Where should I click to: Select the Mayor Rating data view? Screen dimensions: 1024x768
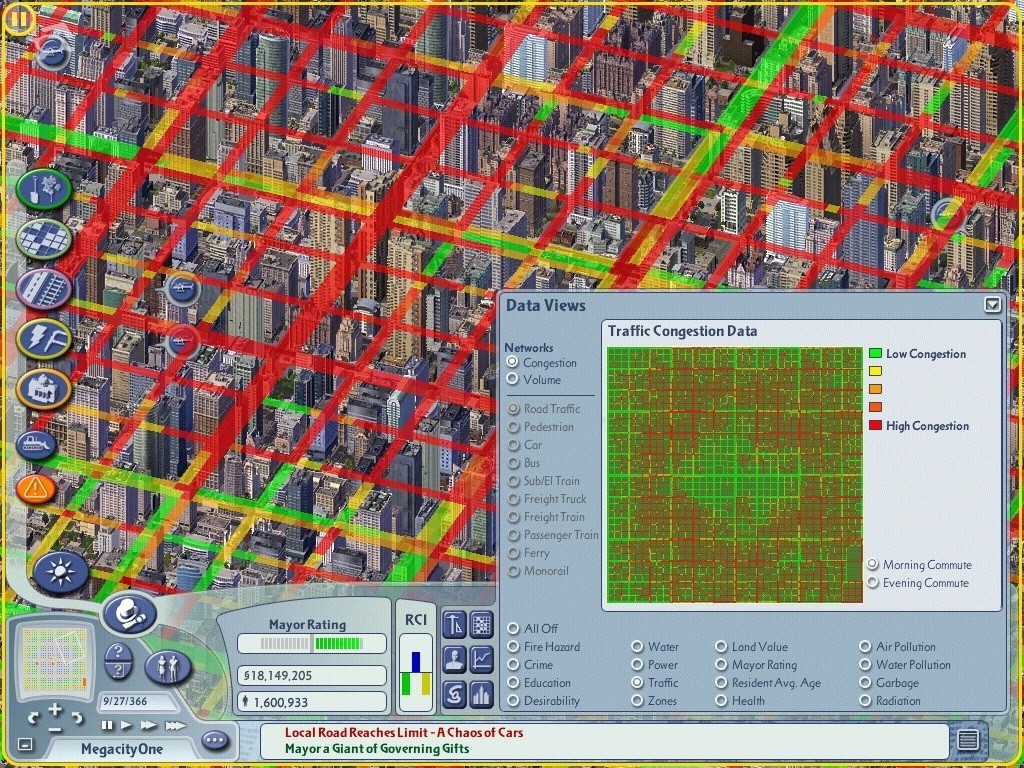pos(721,665)
